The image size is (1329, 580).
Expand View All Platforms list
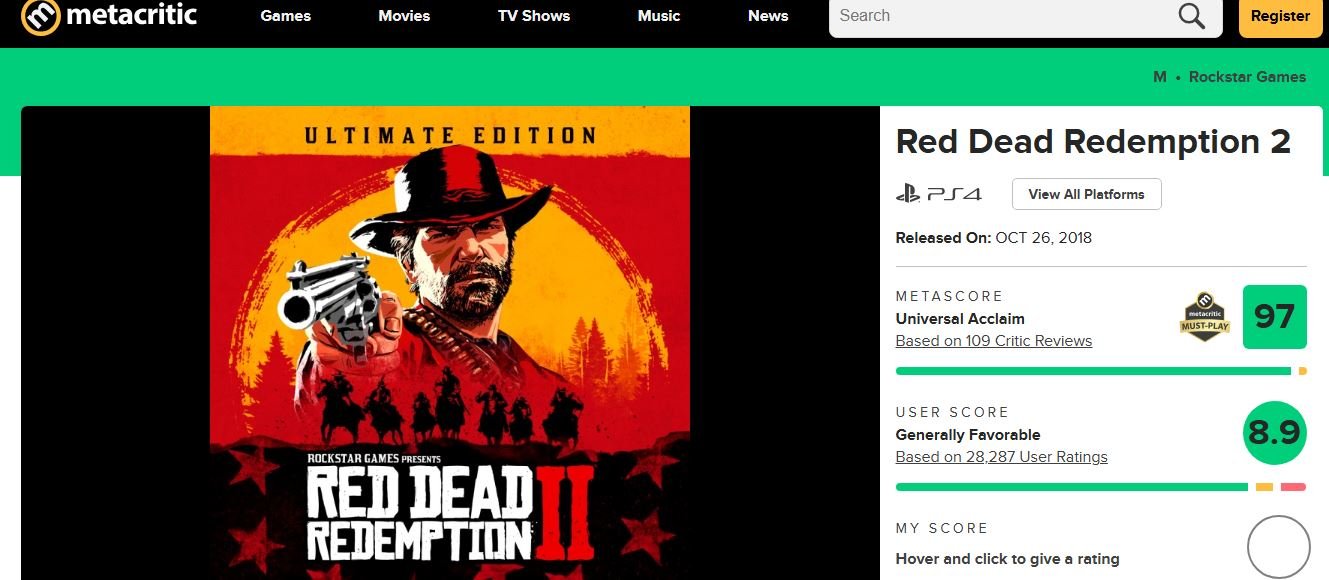1086,194
